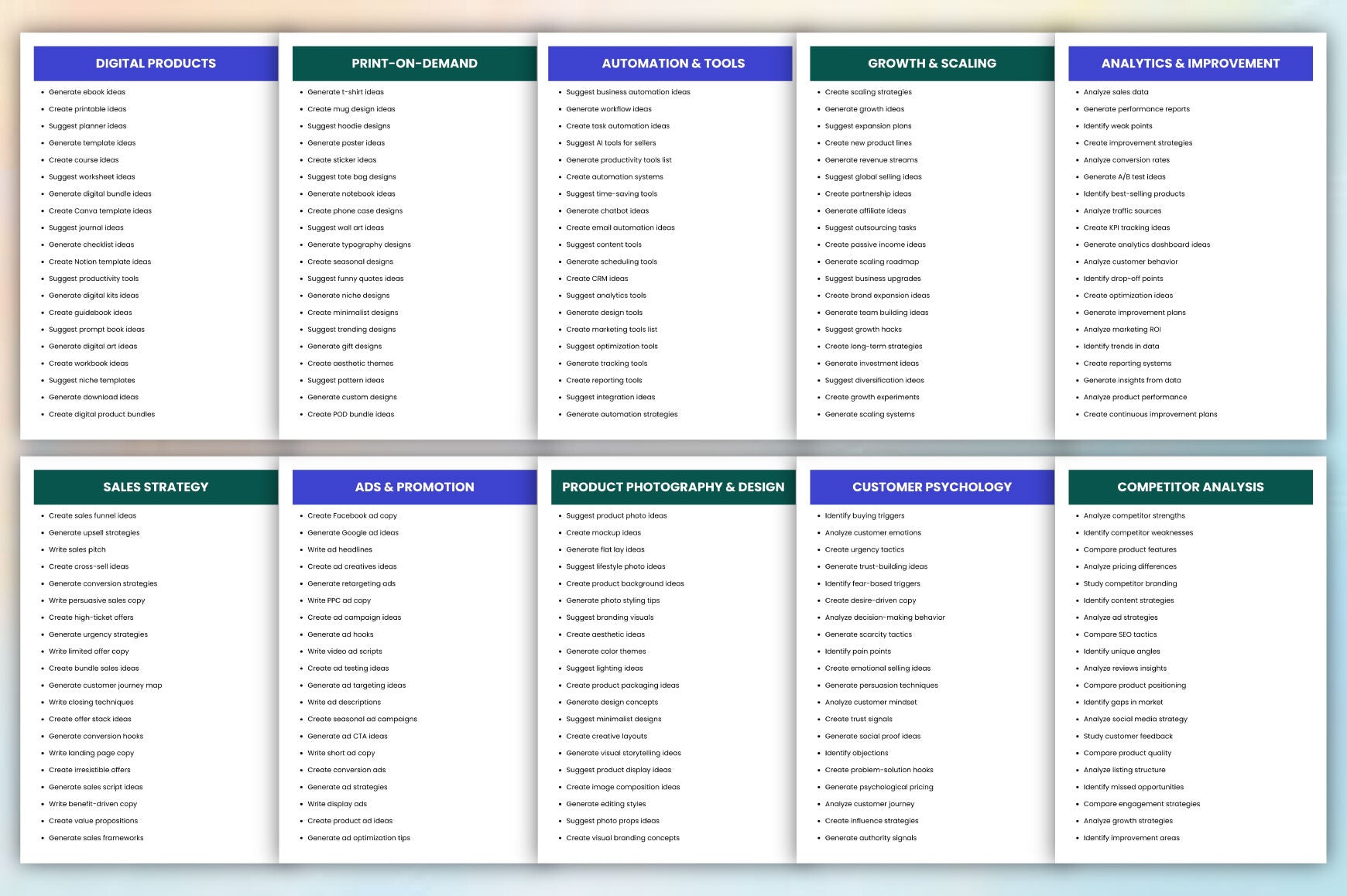1347x896 pixels.
Task: Click 'Identify improvement areas'
Action: point(1132,838)
